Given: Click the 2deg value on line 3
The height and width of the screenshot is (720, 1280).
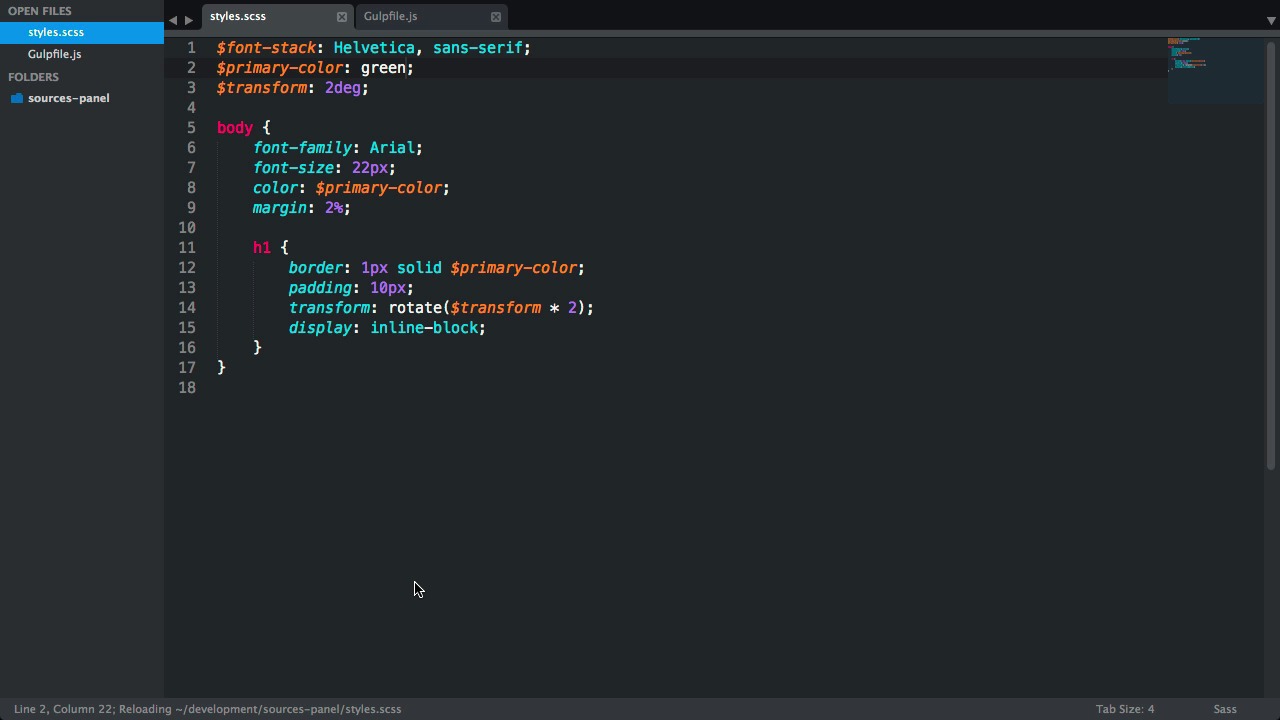Looking at the screenshot, I should [342, 88].
